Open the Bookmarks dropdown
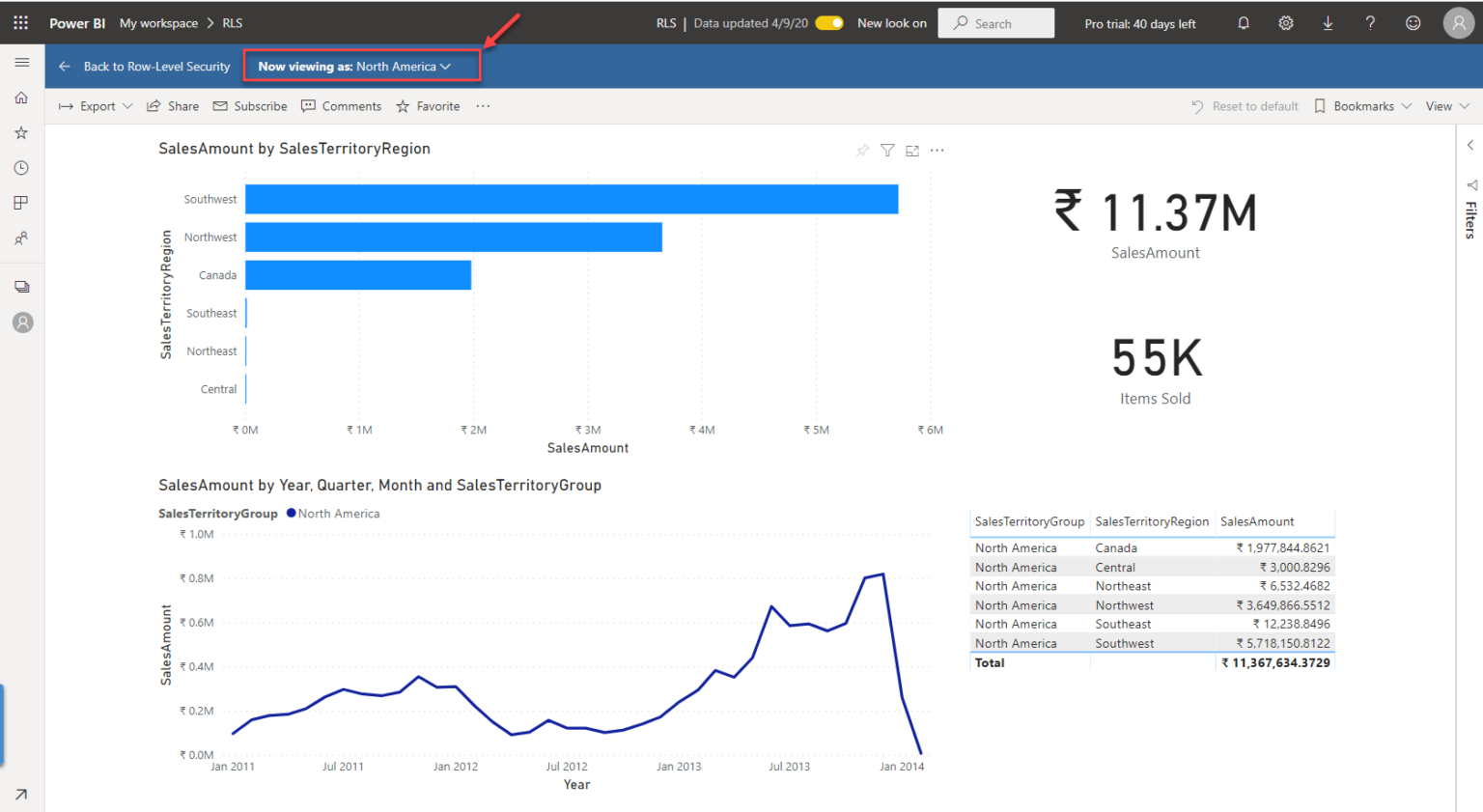This screenshot has width=1483, height=812. coord(1361,106)
